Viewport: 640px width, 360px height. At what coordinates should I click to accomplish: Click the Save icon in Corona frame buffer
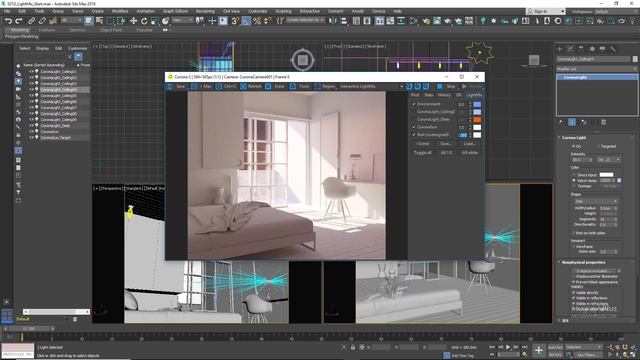[170, 87]
